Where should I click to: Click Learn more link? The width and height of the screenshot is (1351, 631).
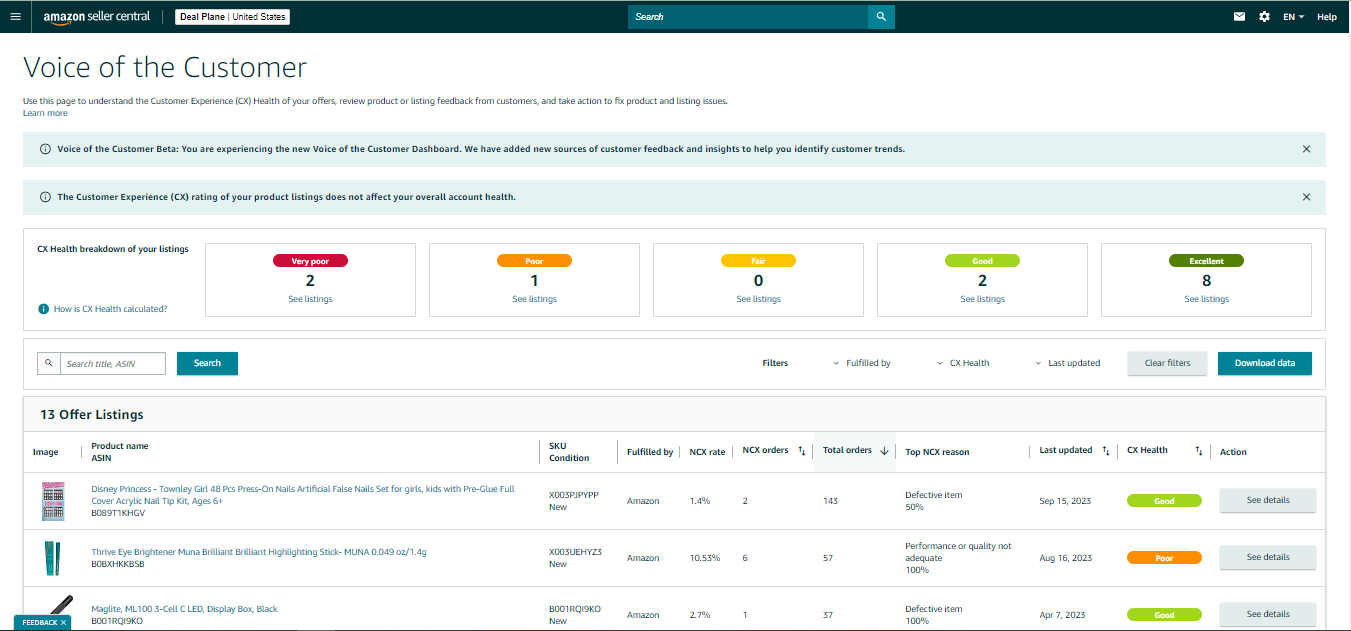(45, 113)
